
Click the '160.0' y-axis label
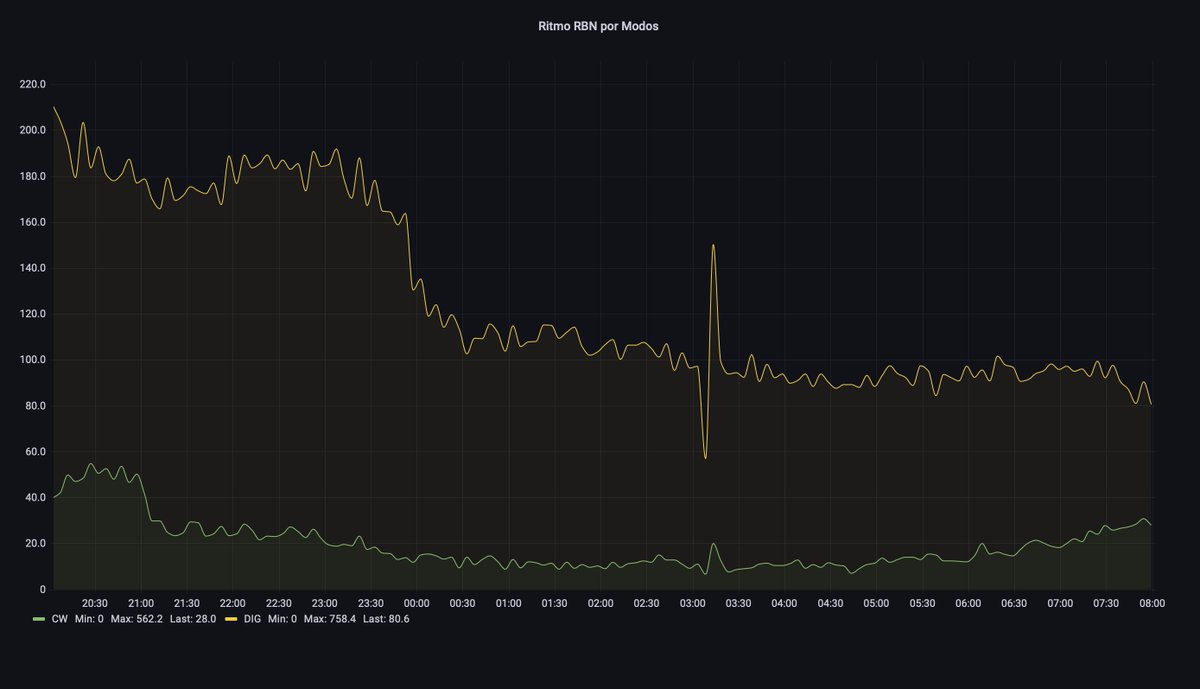(x=33, y=222)
